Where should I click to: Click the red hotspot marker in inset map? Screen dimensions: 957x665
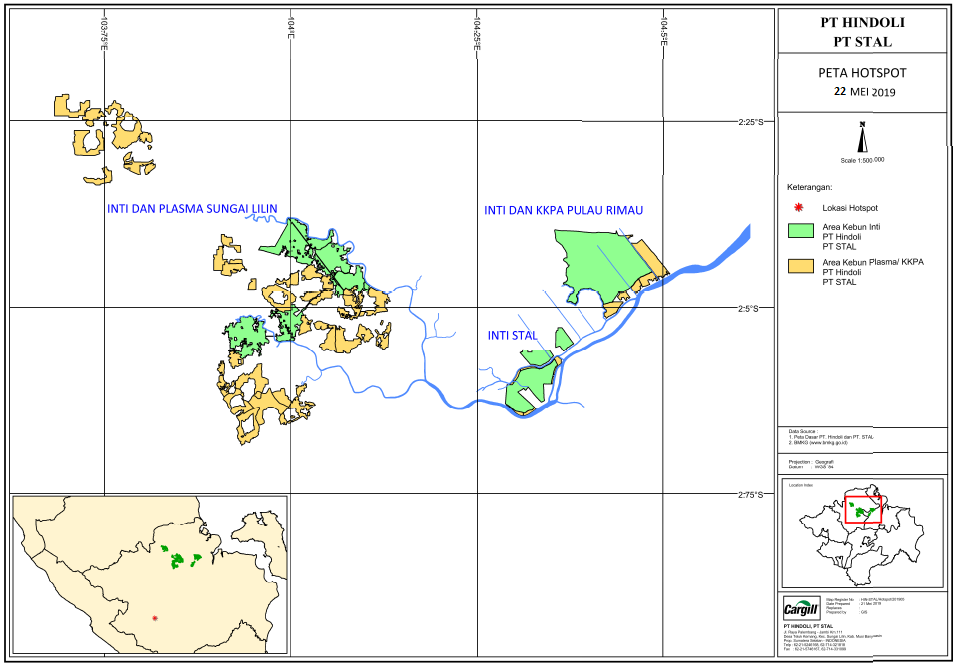click(155, 619)
